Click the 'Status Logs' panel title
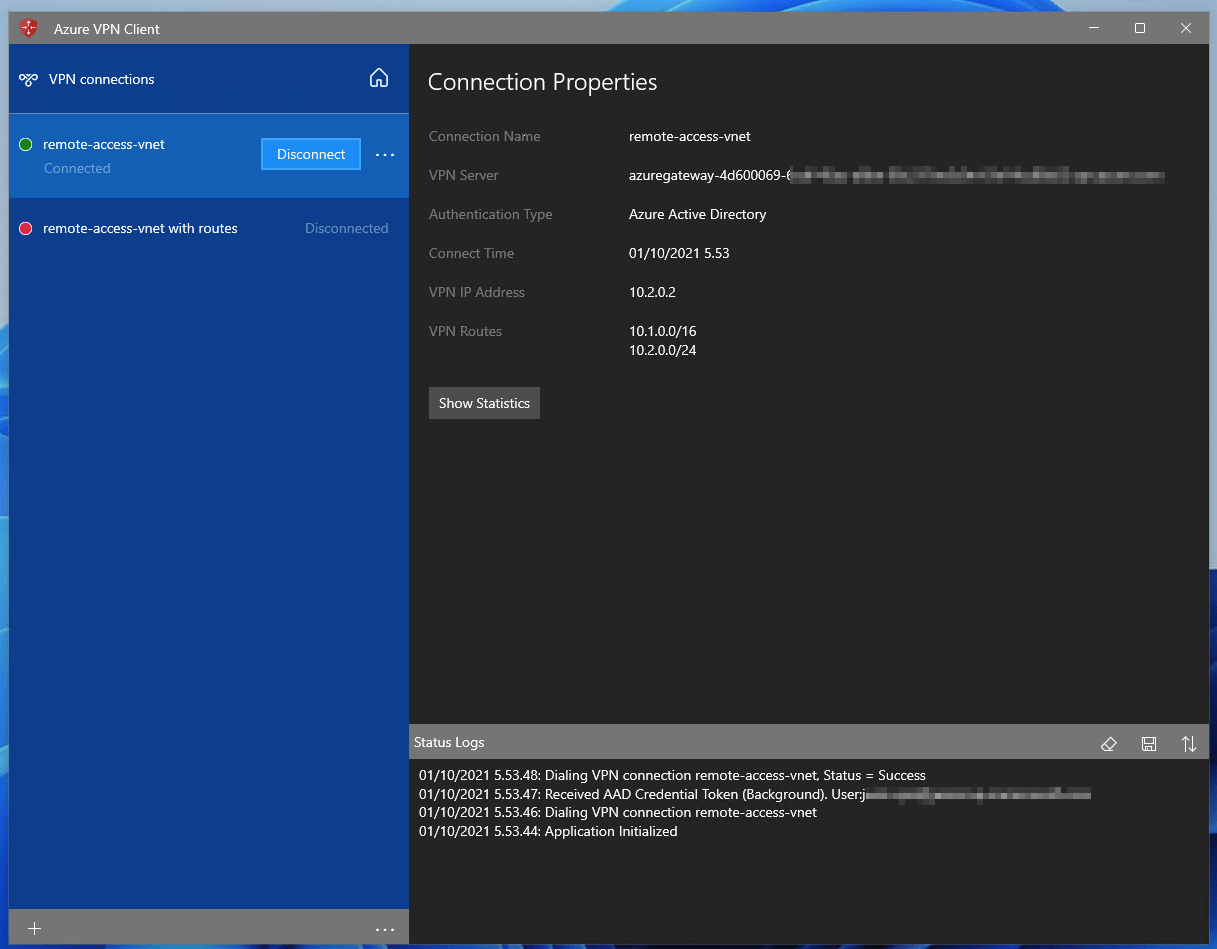Viewport: 1217px width, 949px height. click(x=449, y=743)
